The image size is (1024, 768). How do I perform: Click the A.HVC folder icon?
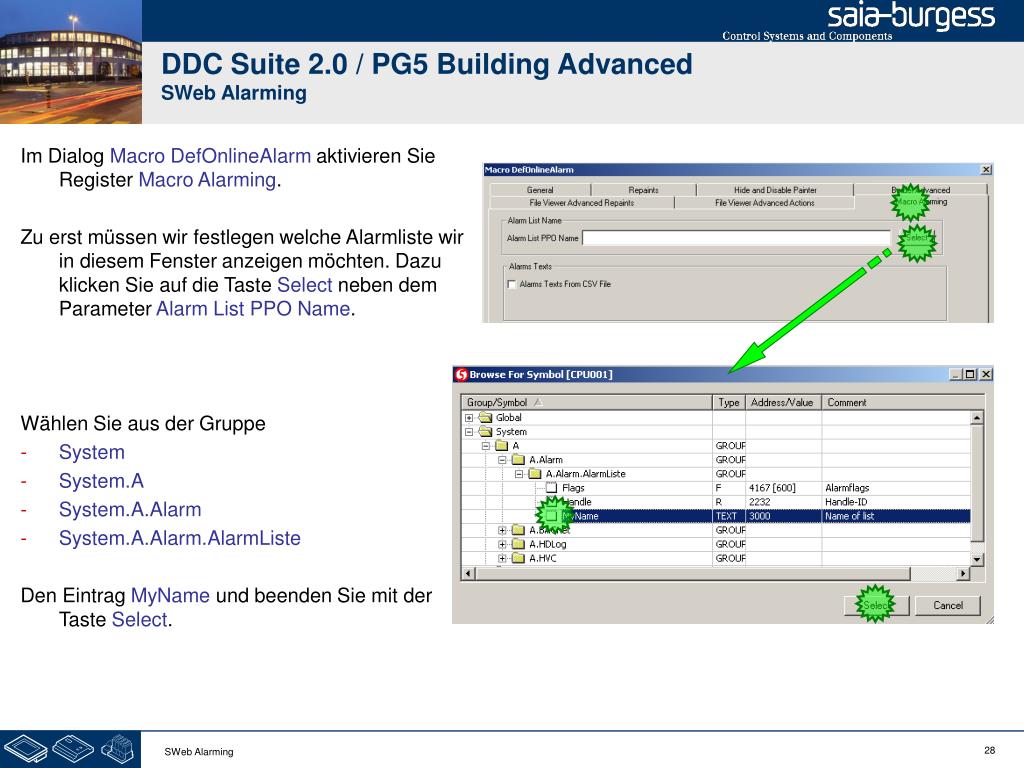pos(519,558)
